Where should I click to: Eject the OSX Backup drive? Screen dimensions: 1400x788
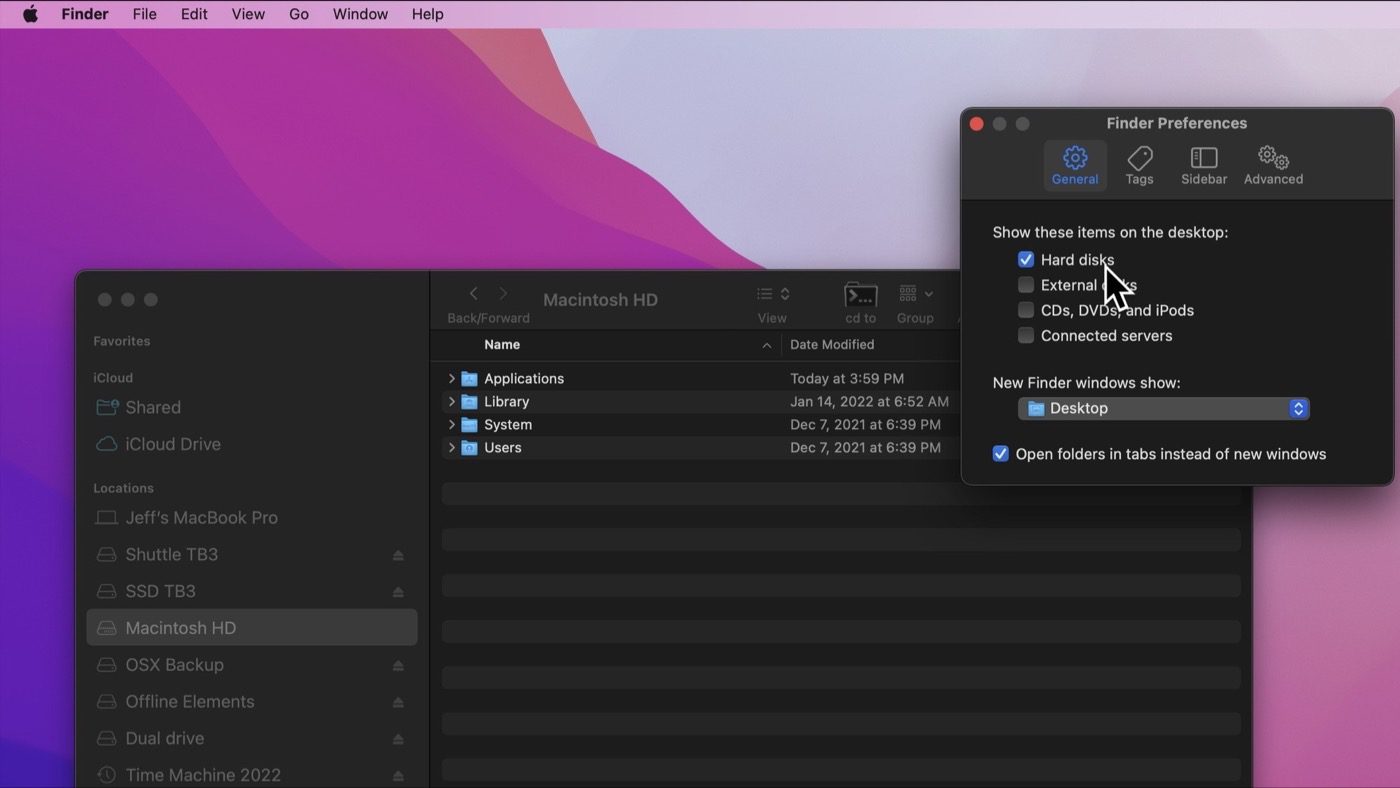[398, 665]
